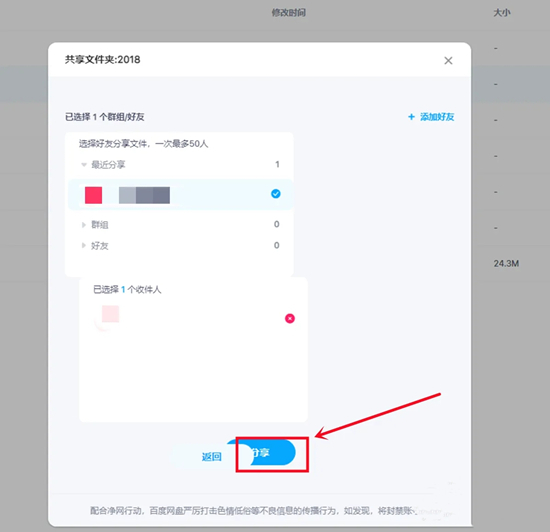Image resolution: width=550 pixels, height=532 pixels.
Task: Collapse the 最近分享 section
Action: (x=84, y=164)
